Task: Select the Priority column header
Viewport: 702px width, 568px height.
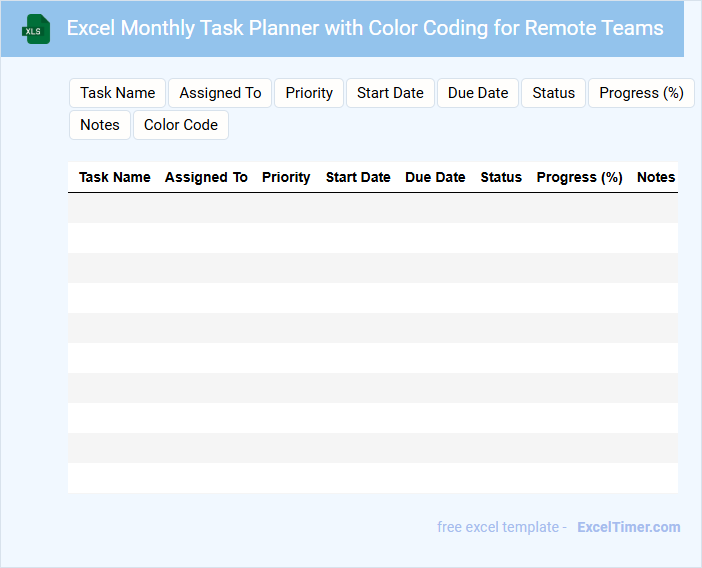Action: coord(286,177)
